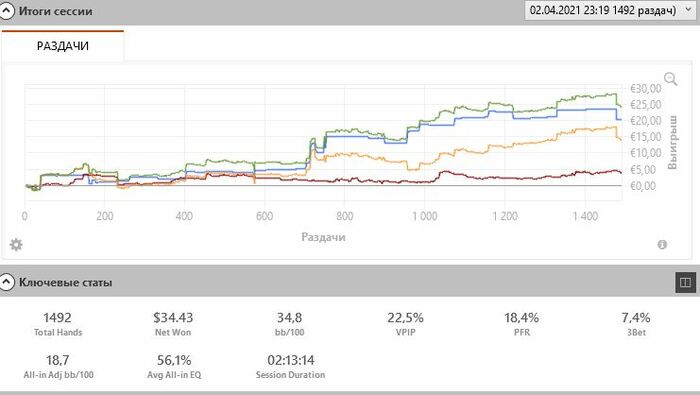The width and height of the screenshot is (700, 395).
Task: Collapse the Итоги сессии section
Action: [x=6, y=11]
